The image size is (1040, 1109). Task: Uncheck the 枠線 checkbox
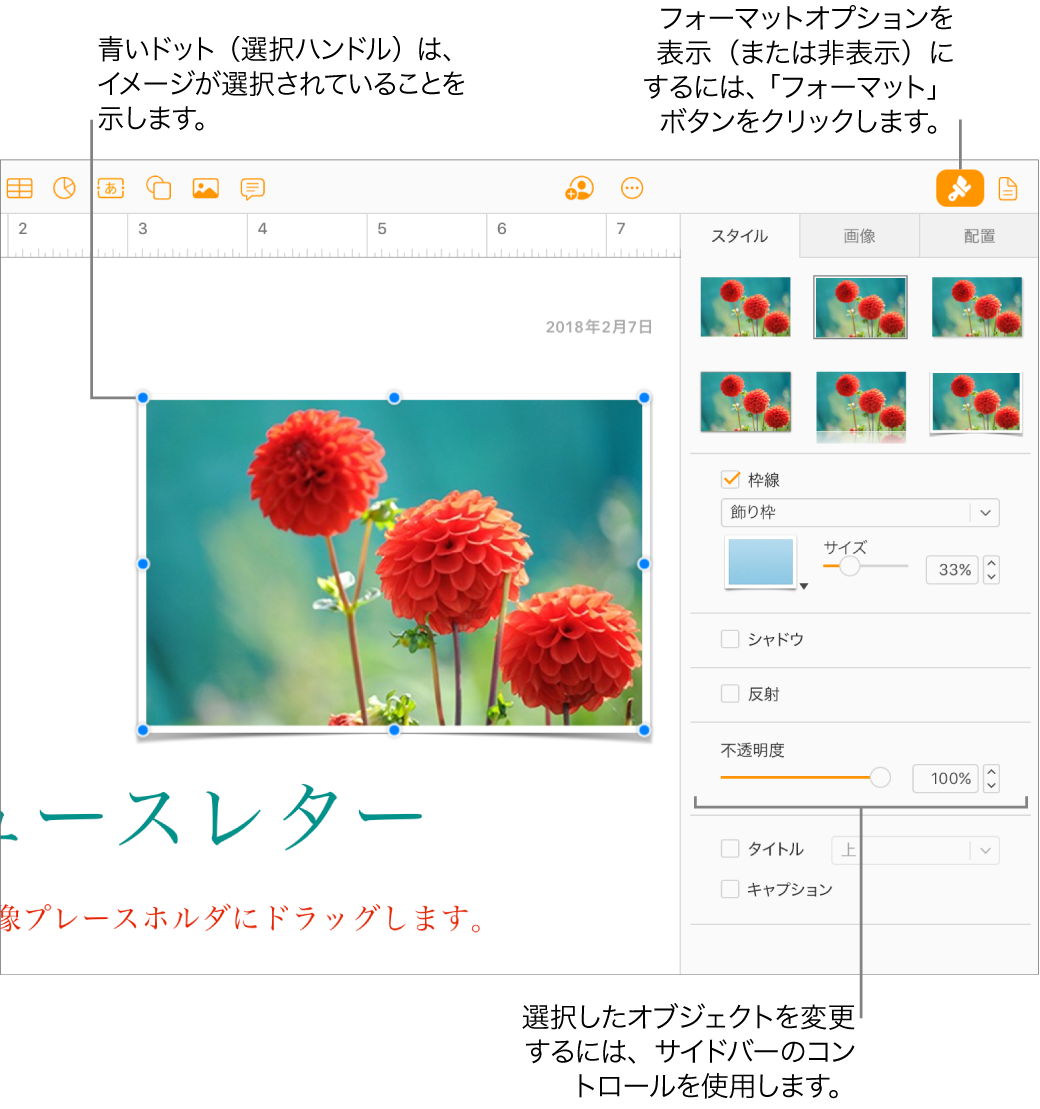point(730,480)
